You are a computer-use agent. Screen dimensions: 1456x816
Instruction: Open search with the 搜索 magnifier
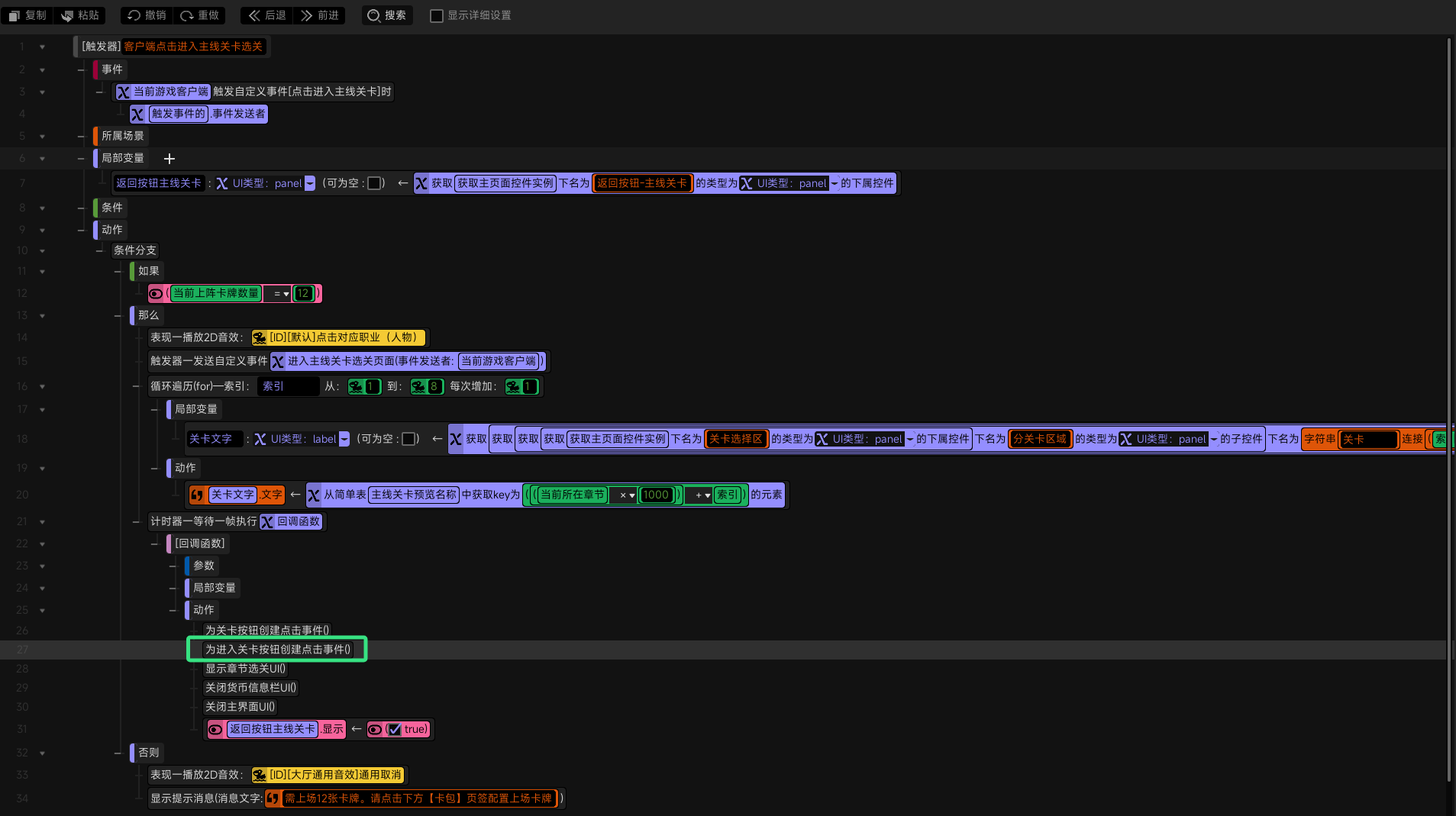[374, 15]
